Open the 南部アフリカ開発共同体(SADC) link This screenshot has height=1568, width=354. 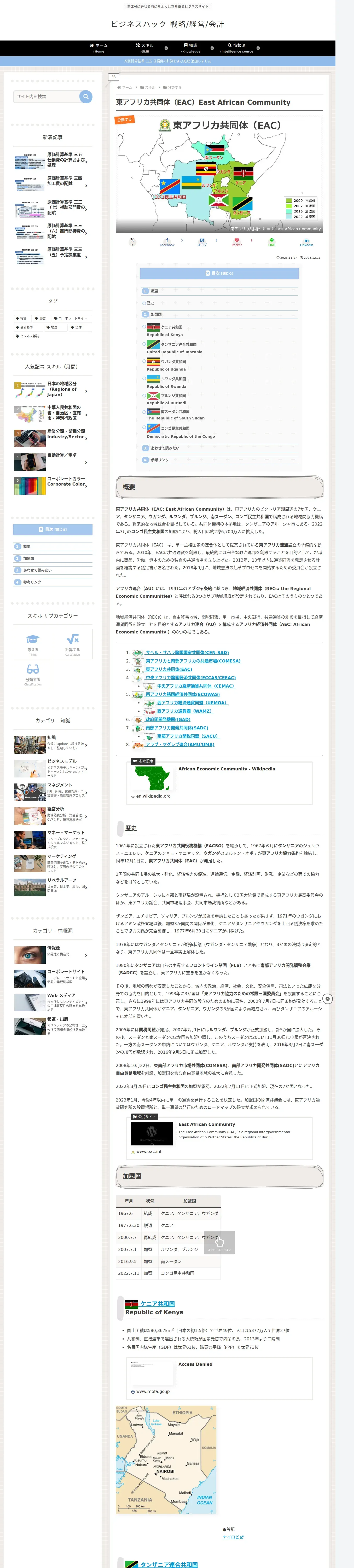[x=177, y=728]
